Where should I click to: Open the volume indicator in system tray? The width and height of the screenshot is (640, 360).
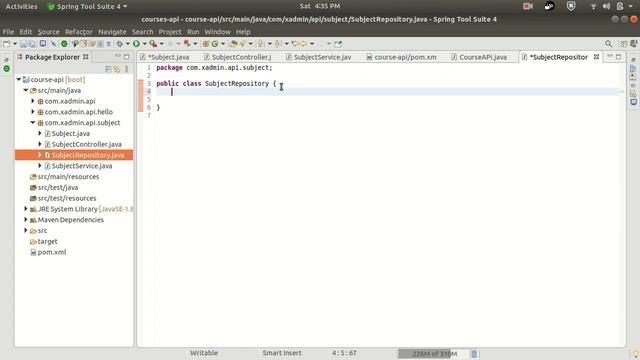tap(606, 6)
